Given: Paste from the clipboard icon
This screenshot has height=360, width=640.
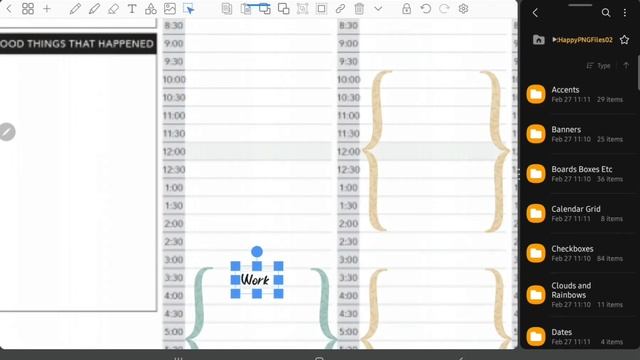Looking at the screenshot, I should click(x=246, y=9).
